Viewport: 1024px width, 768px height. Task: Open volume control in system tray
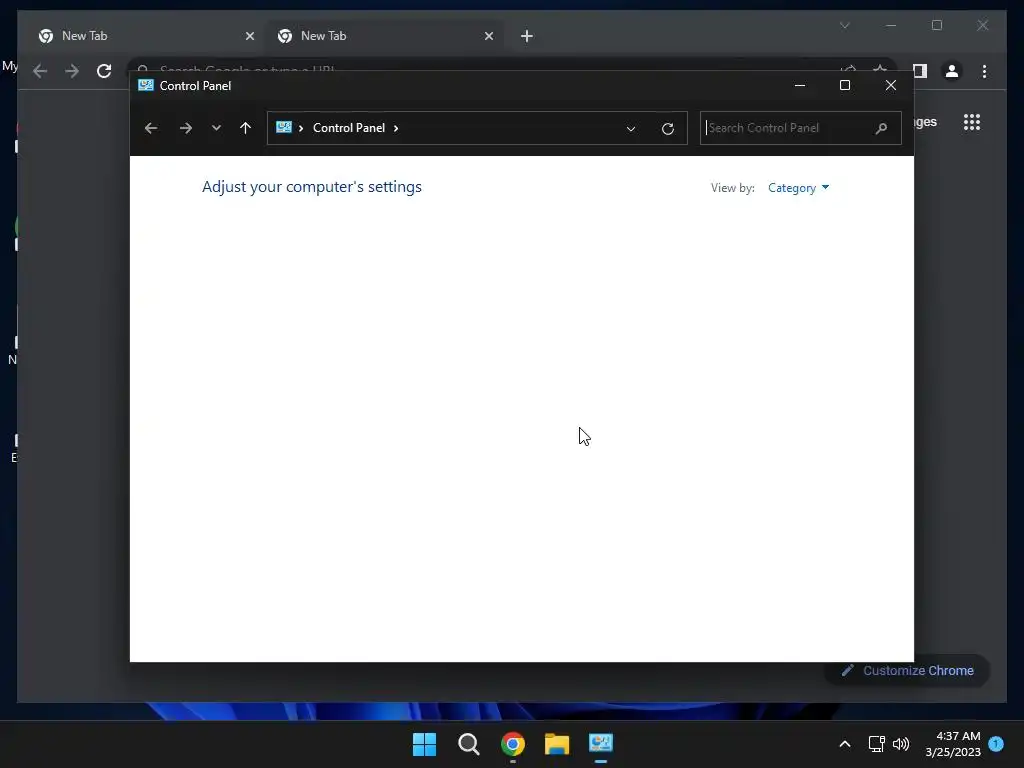(901, 744)
